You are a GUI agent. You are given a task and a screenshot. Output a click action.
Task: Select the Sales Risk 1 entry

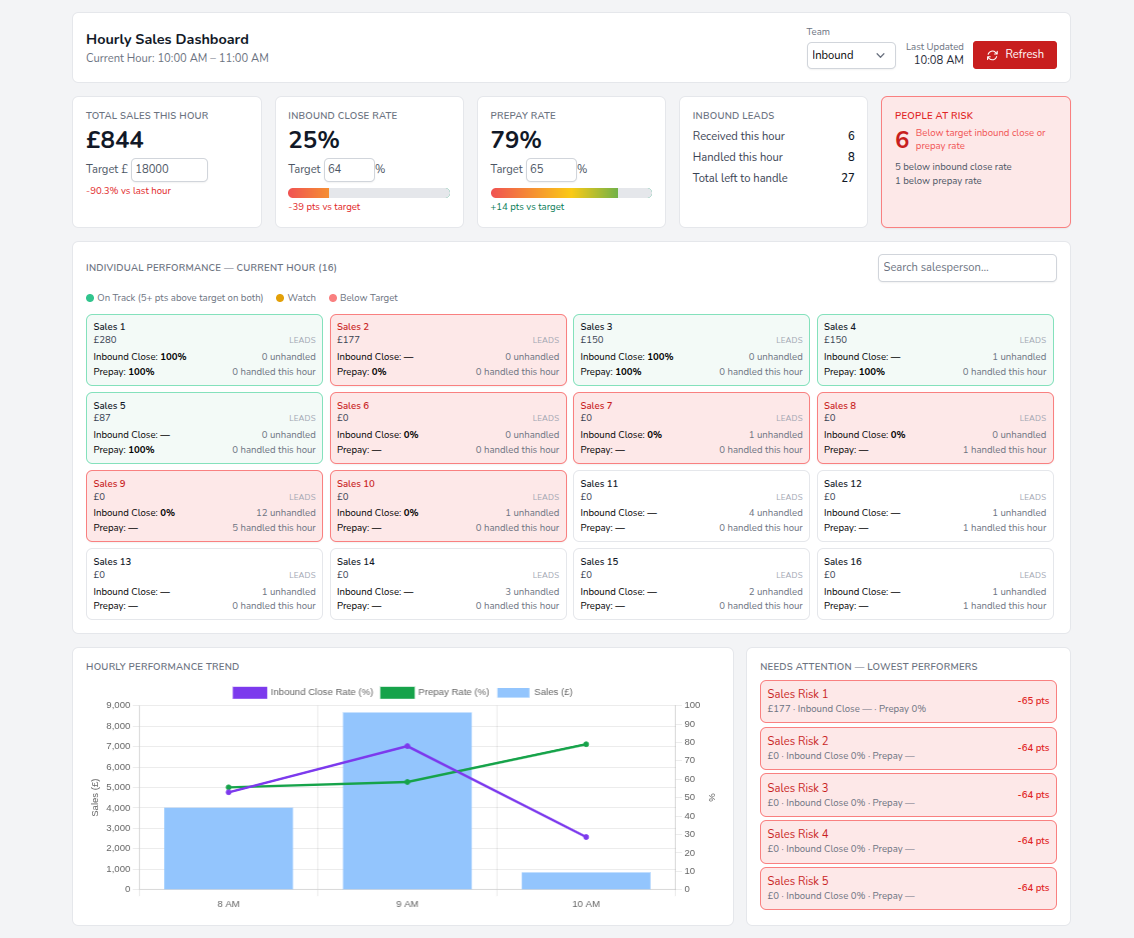click(908, 702)
